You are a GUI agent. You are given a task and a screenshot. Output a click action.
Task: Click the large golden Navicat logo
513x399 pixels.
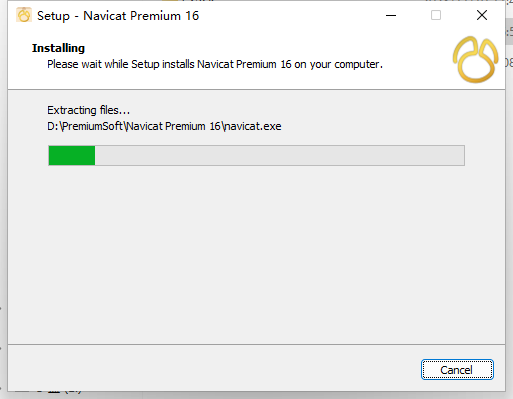coord(475,59)
